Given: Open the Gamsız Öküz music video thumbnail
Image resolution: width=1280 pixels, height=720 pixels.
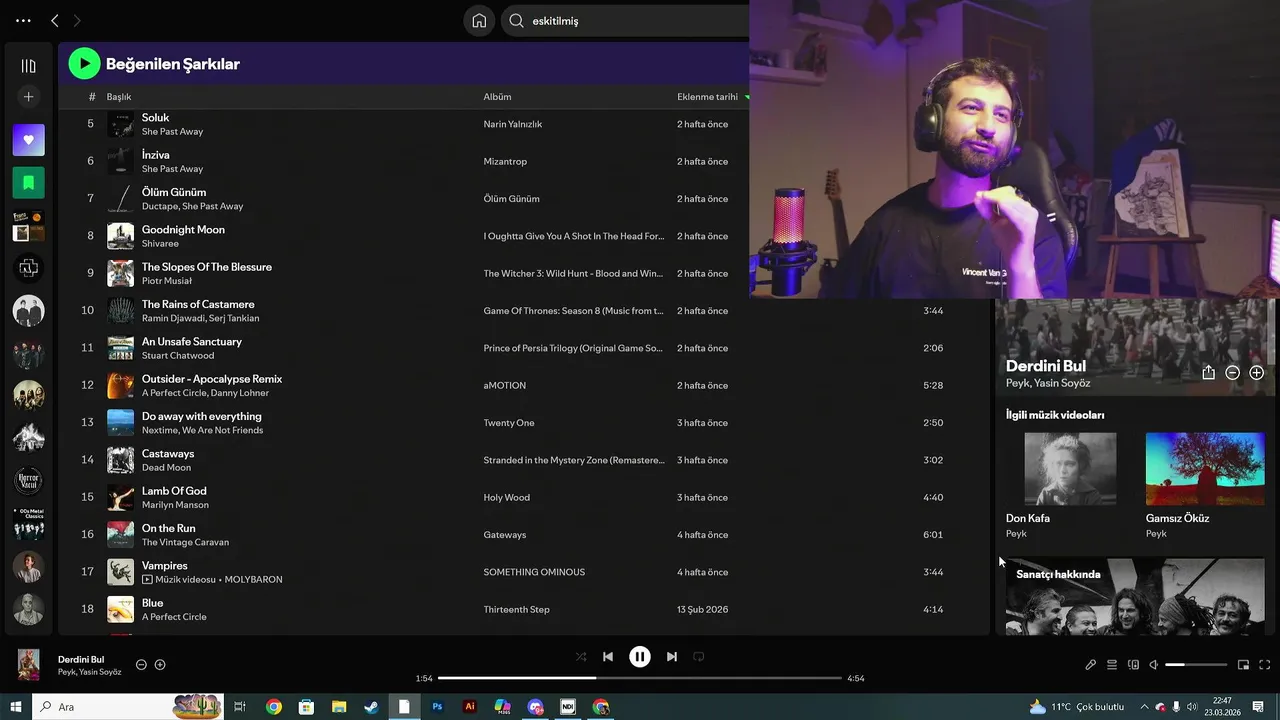Looking at the screenshot, I should tap(1205, 468).
